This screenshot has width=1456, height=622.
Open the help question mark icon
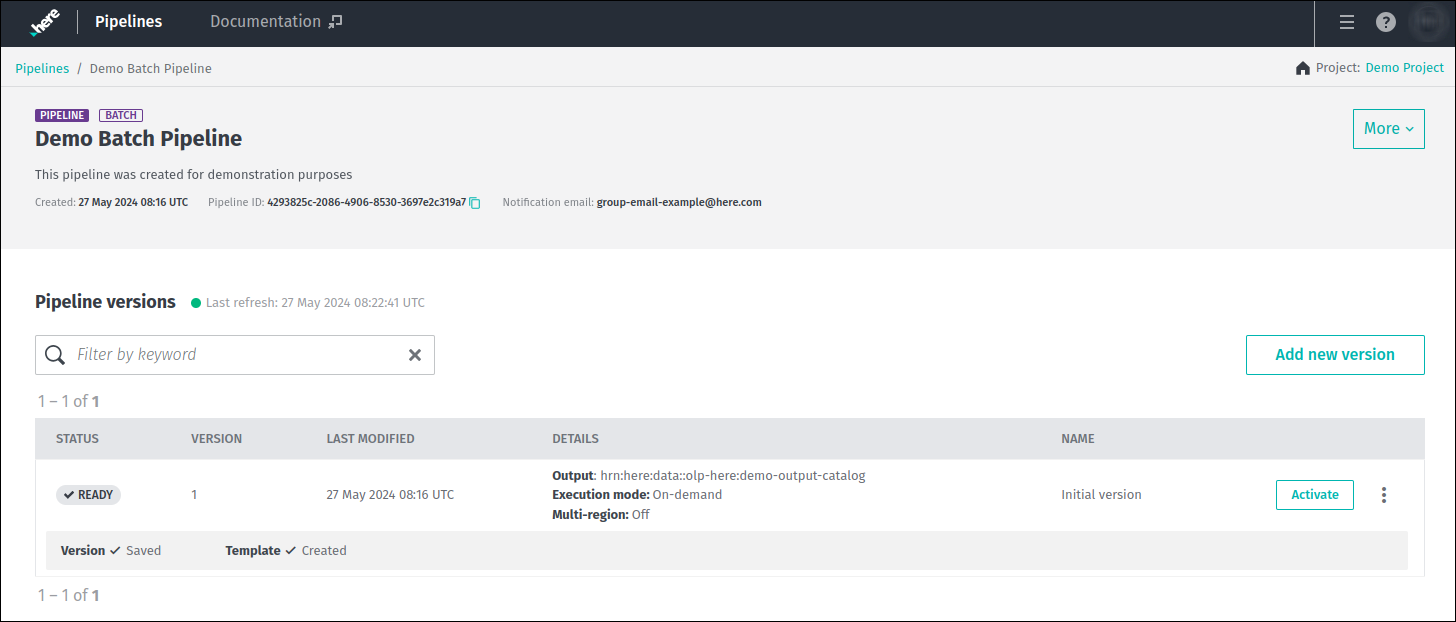1385,22
